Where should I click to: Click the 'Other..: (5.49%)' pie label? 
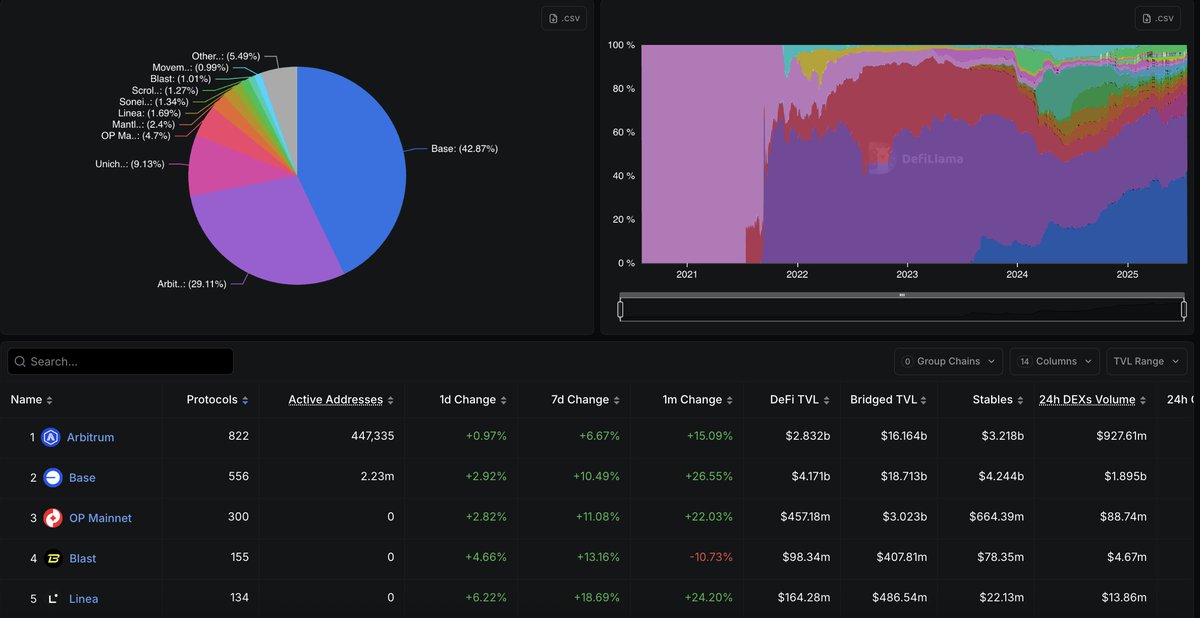[227, 56]
